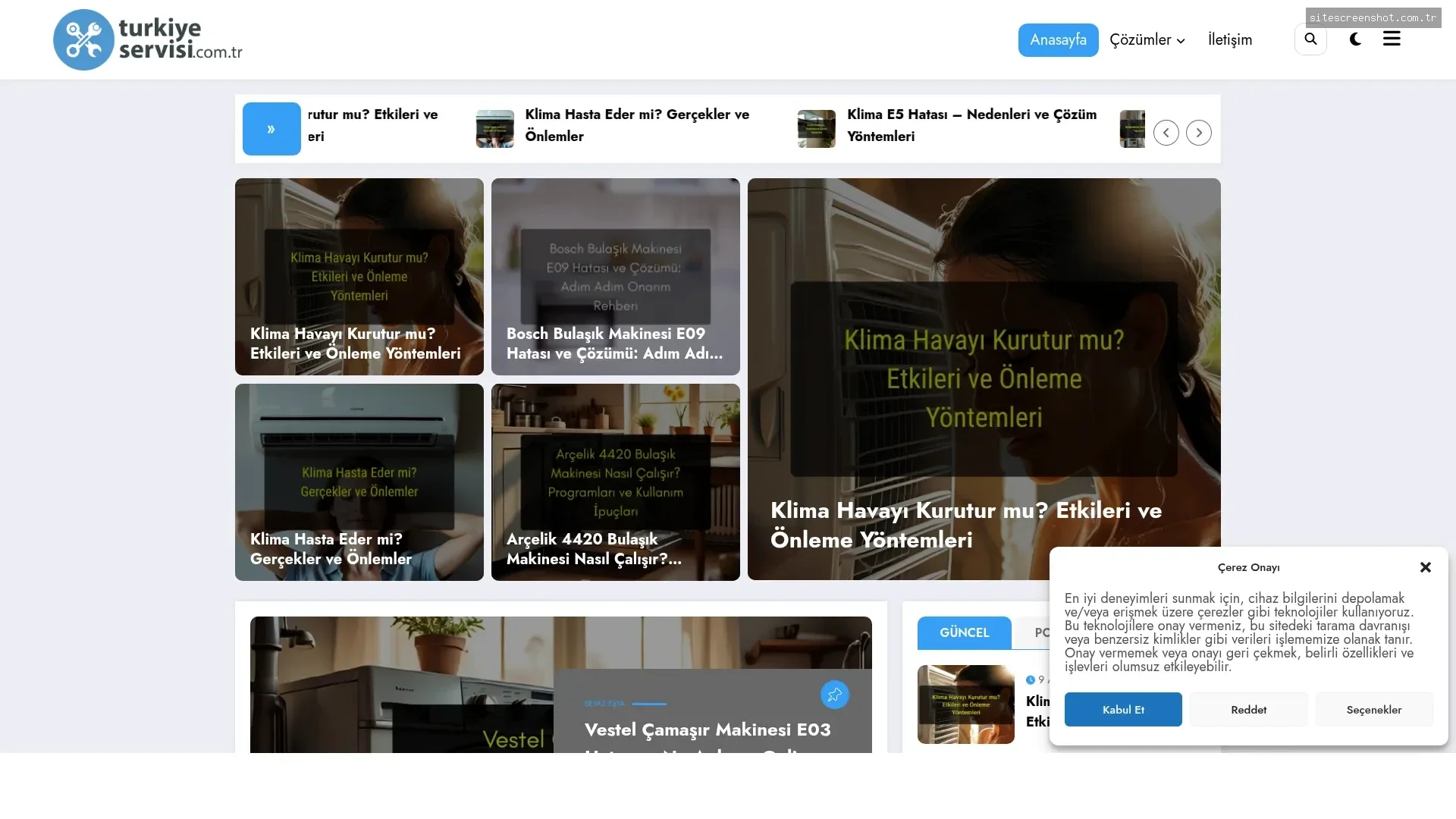Viewport: 1456px width, 819px height.
Task: Go to next ticker item arrow
Action: point(1199,133)
